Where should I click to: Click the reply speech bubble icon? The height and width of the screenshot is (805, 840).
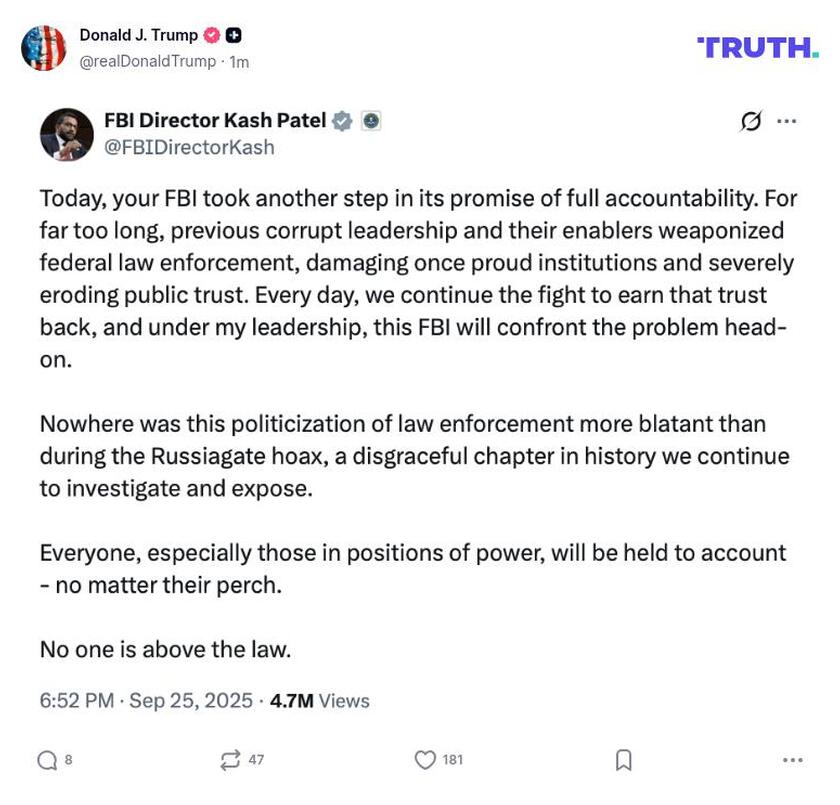coord(47,760)
